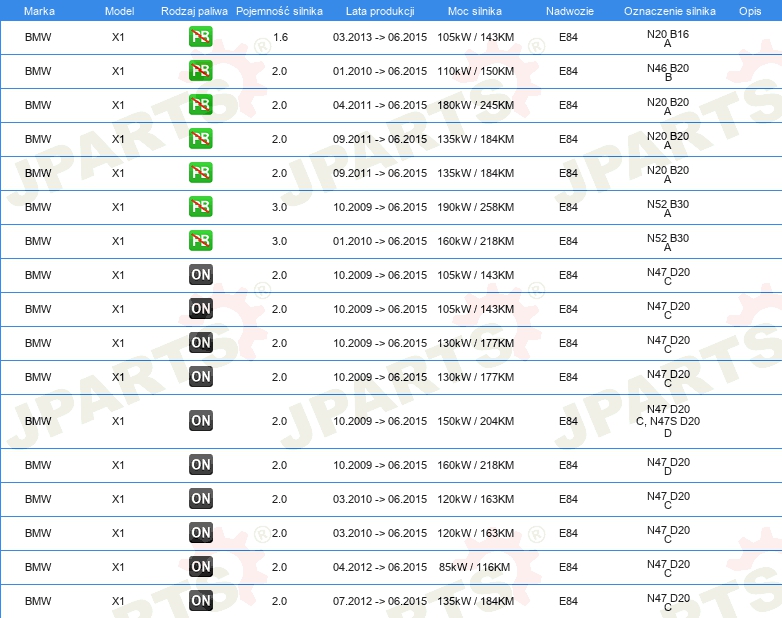
Task: Click the ON icon in the N47 D20 D row
Action: pyautogui.click(x=200, y=464)
